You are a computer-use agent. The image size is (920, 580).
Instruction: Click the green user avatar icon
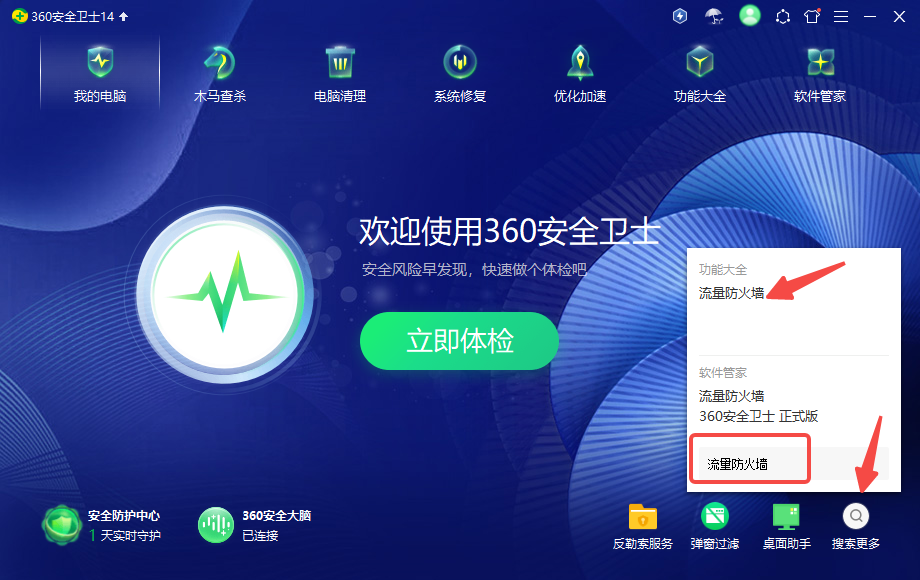[749, 16]
